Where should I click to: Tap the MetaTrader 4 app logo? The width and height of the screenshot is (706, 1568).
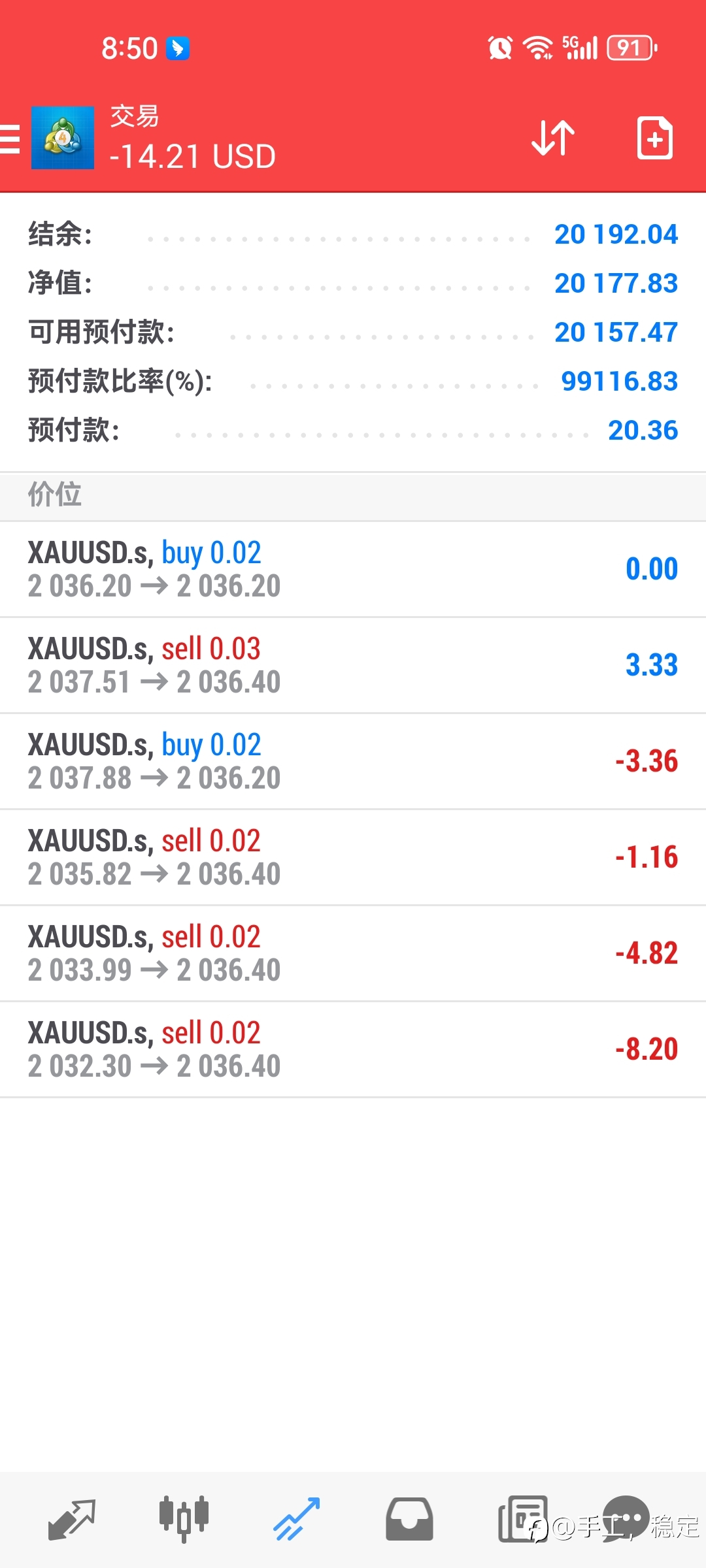click(x=63, y=138)
